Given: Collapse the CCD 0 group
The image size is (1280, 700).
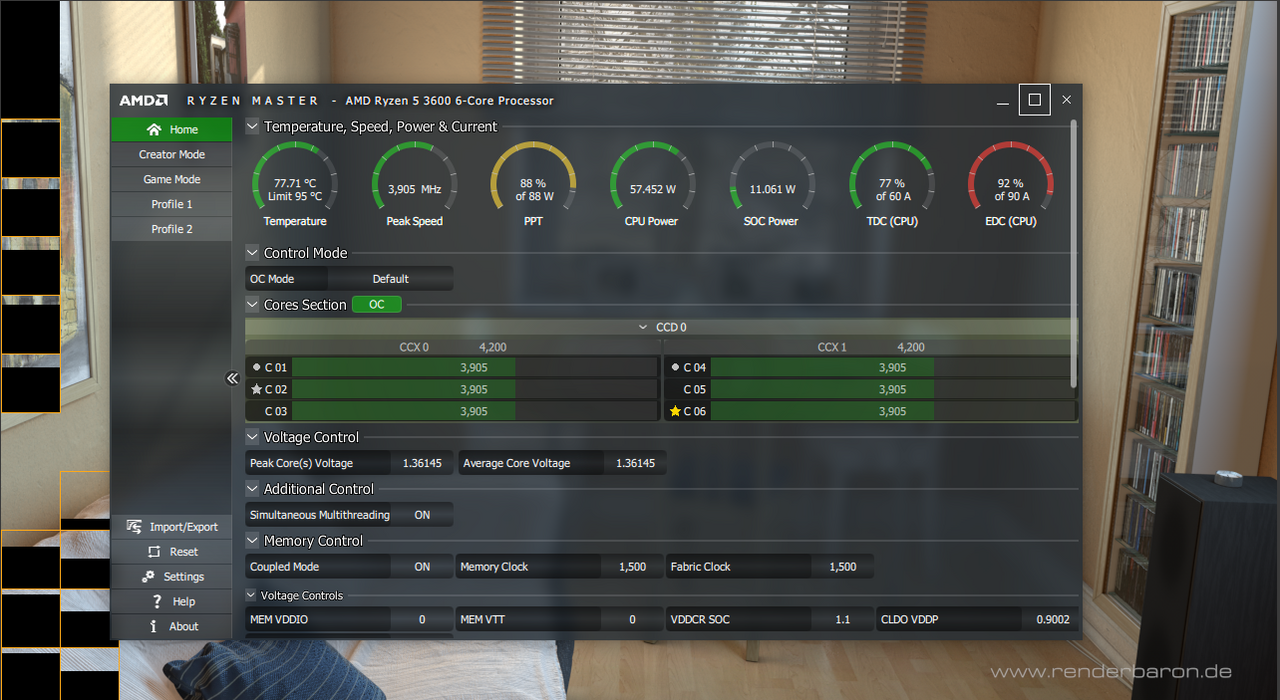Looking at the screenshot, I should click(x=644, y=327).
